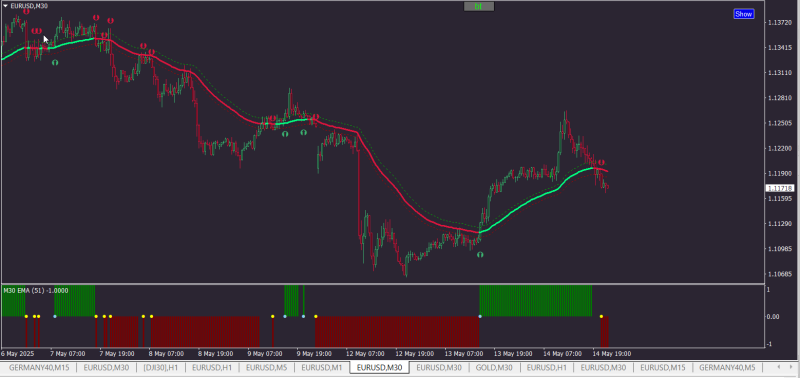Click the last yellow dot in EMA indicator
The image size is (800, 378).
[x=602, y=316]
